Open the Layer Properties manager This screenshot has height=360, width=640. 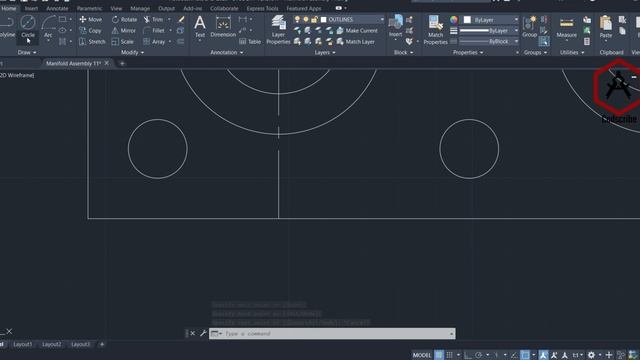[278, 29]
